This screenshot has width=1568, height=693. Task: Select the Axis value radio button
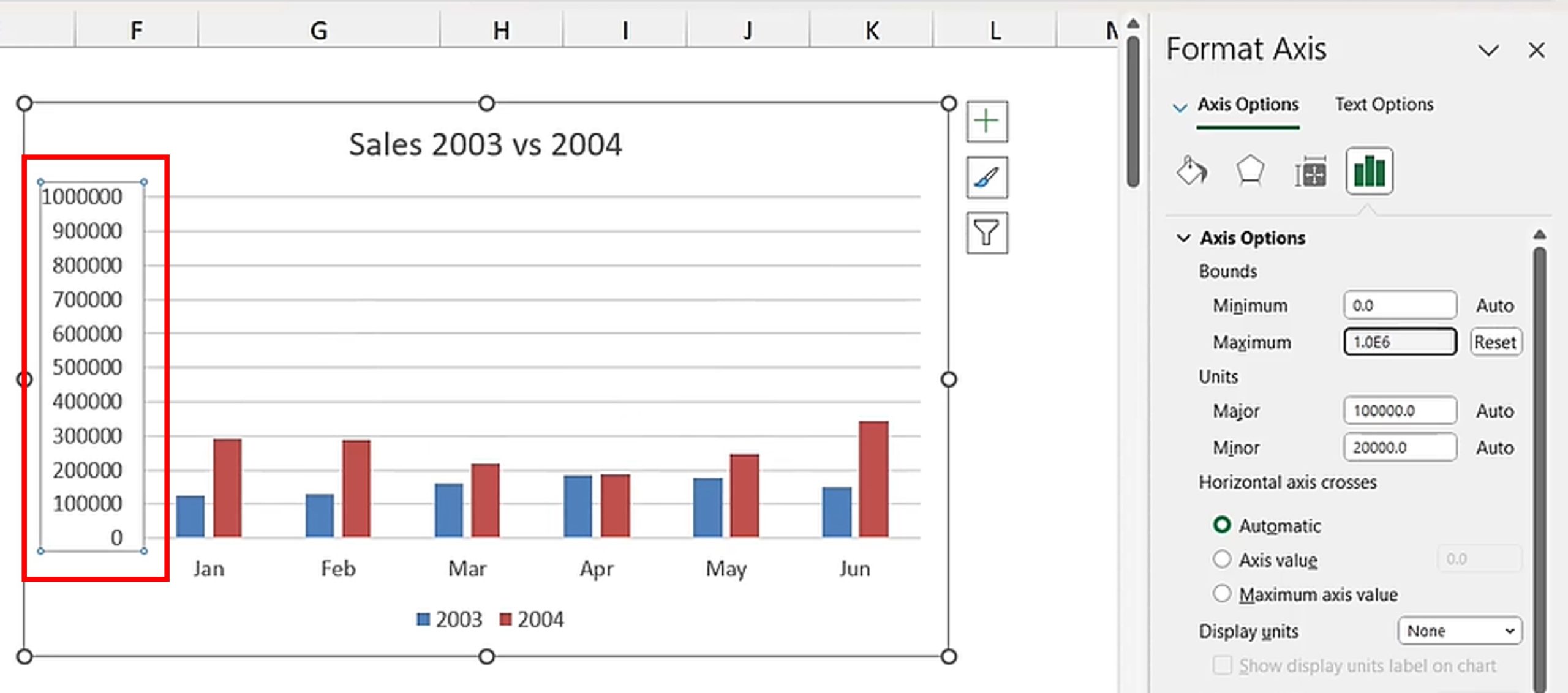pos(1221,559)
